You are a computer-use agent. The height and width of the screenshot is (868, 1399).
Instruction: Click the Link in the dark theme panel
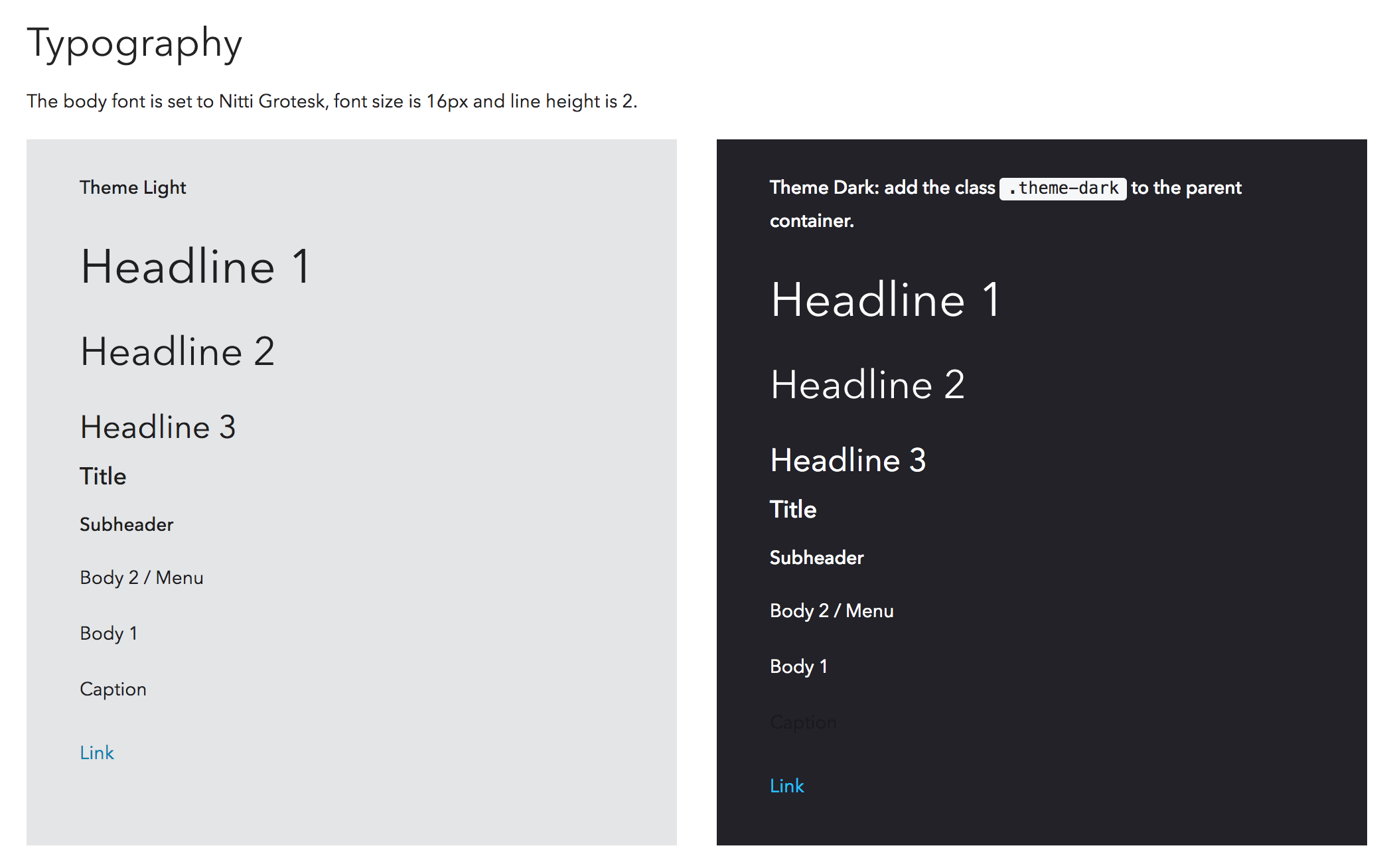click(x=786, y=786)
